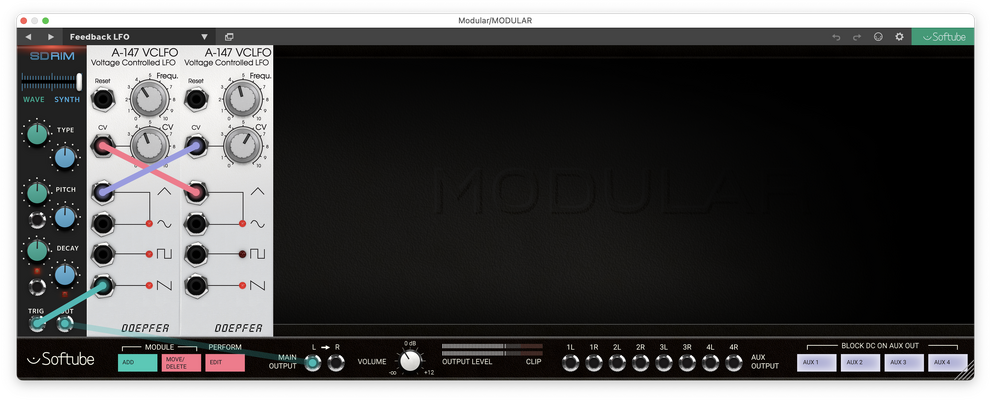Viewport: 991px width, 400px height.
Task: Click the 2R aux output jack
Action: (640, 363)
